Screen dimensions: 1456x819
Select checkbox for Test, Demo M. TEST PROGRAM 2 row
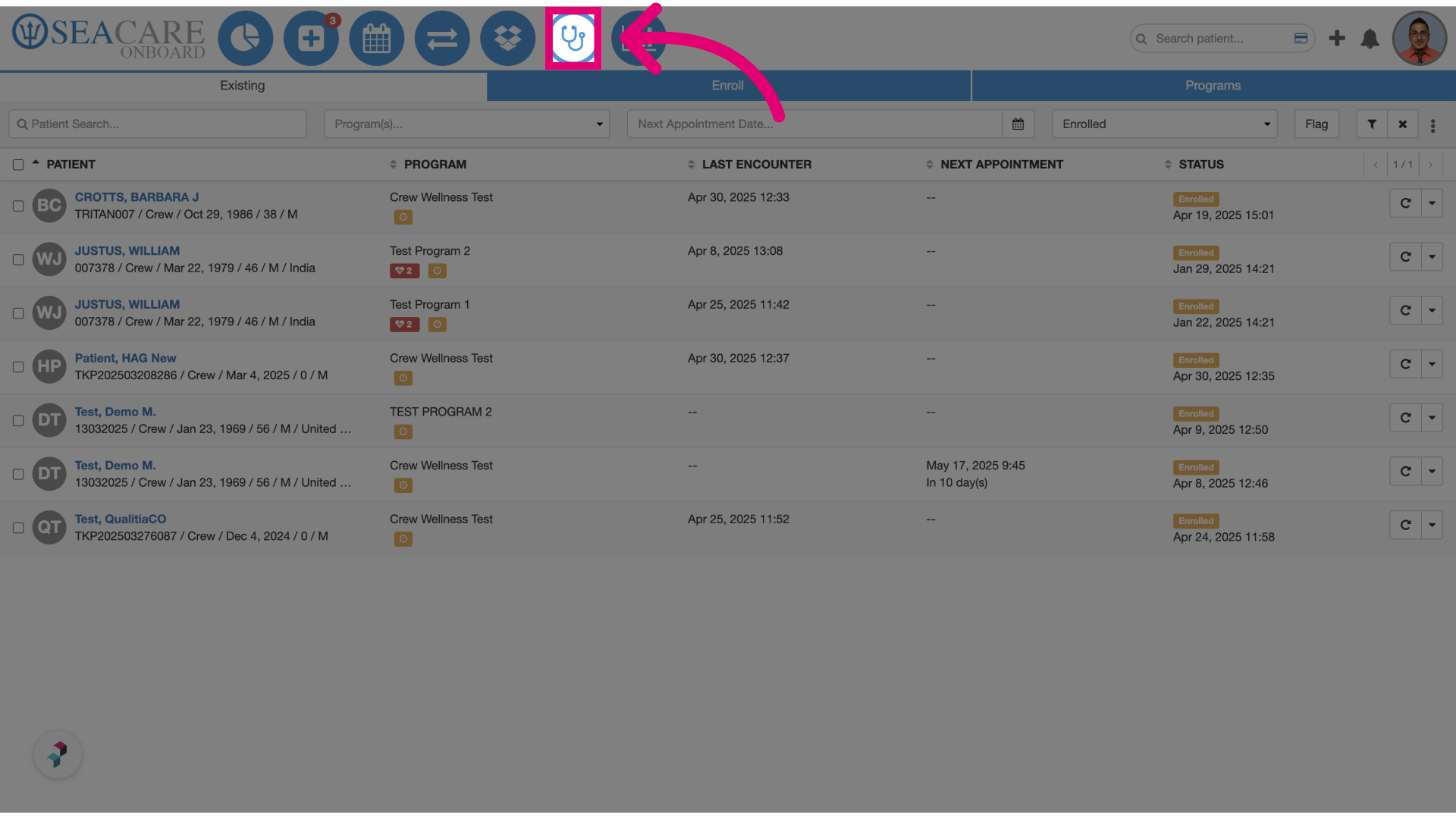18,420
